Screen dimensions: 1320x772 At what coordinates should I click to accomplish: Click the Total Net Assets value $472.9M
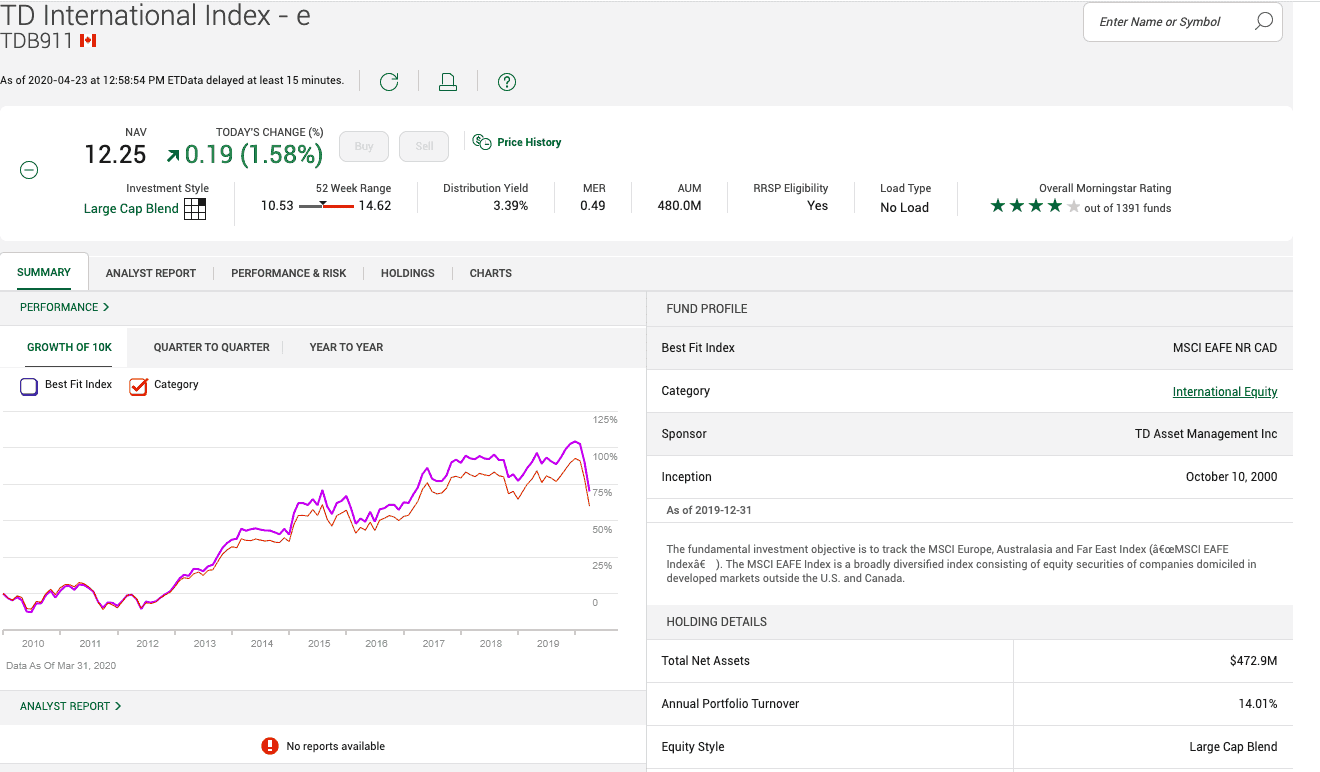1253,661
